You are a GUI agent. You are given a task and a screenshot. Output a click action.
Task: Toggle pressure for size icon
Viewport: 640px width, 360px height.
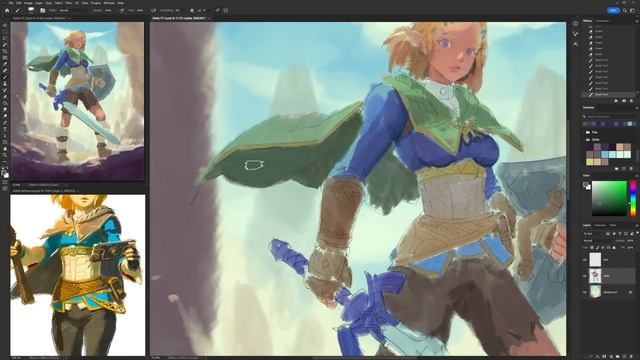(217, 10)
